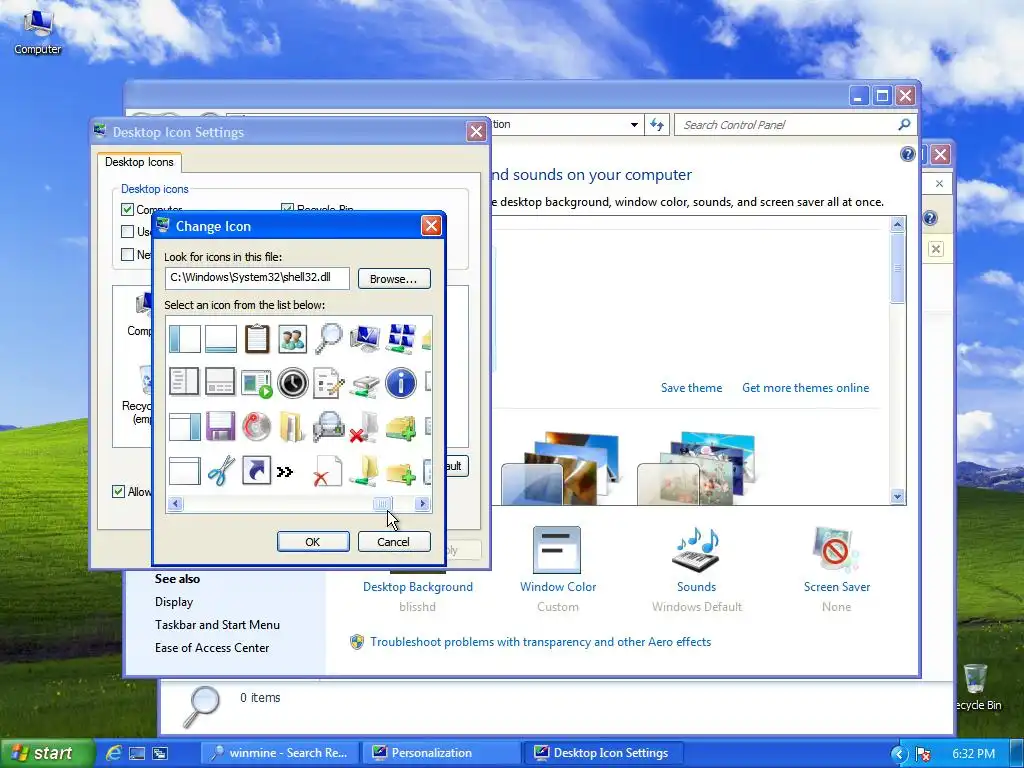The width and height of the screenshot is (1024, 768).
Task: Click the Show Desktop quick launch icon
Action: pyautogui.click(x=136, y=753)
